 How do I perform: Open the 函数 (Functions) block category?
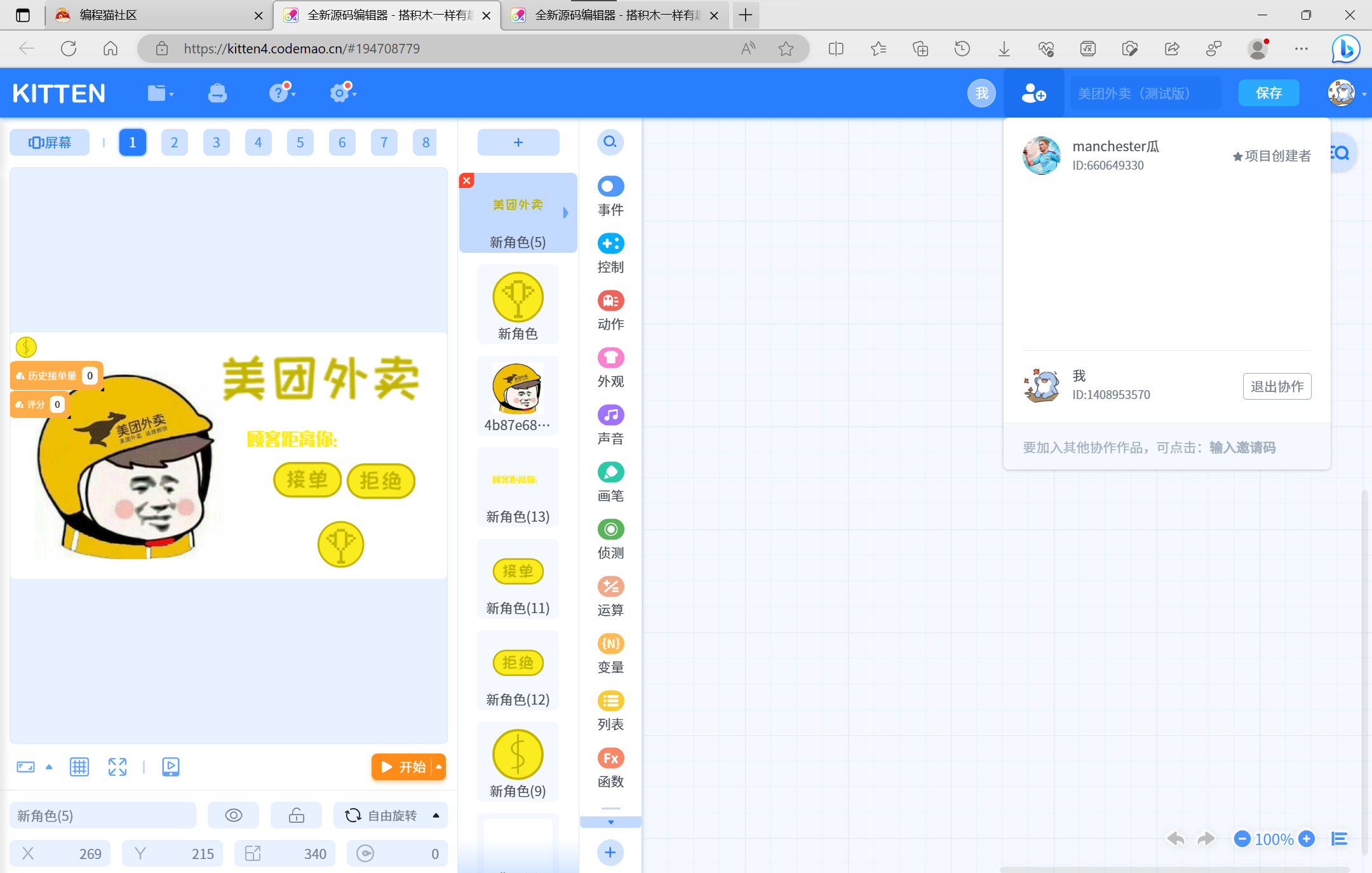coord(610,768)
